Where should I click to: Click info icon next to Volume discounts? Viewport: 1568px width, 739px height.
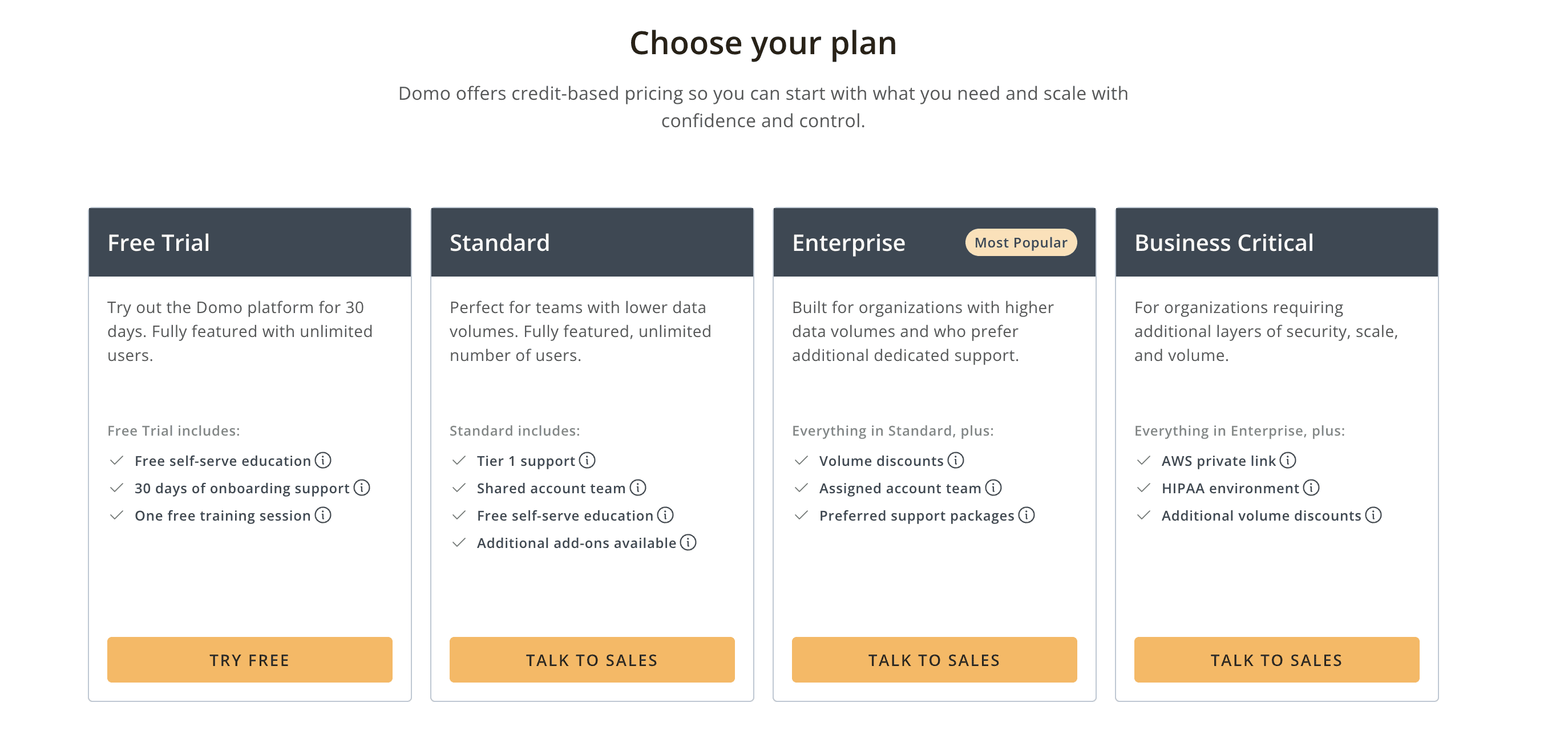(956, 460)
